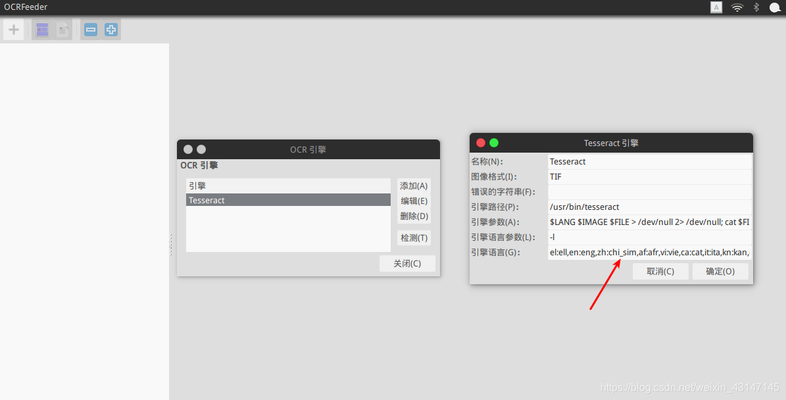Viewport: 786px width, 400px height.
Task: Click the 编辑(E) edit engine button
Action: click(414, 201)
